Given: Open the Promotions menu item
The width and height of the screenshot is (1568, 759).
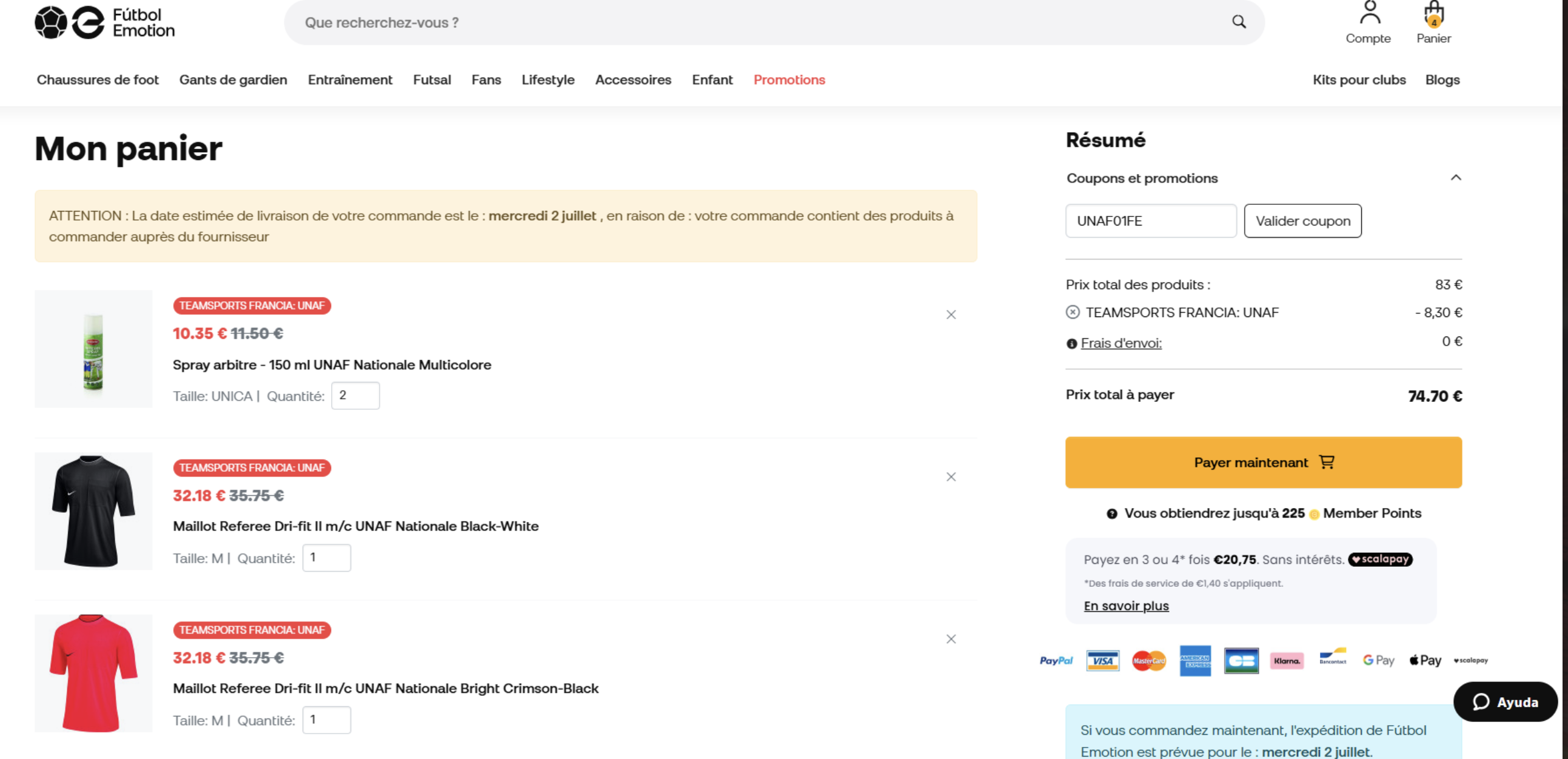Looking at the screenshot, I should 789,80.
